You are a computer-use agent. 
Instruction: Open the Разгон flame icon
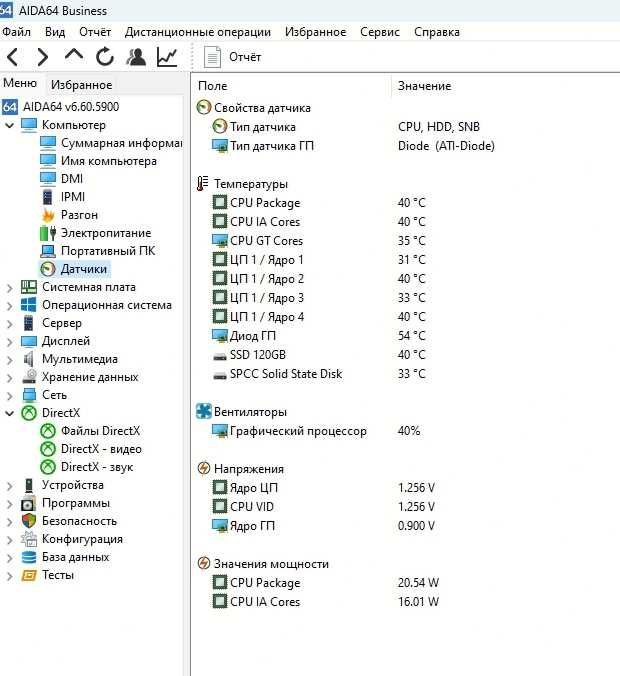tap(48, 215)
